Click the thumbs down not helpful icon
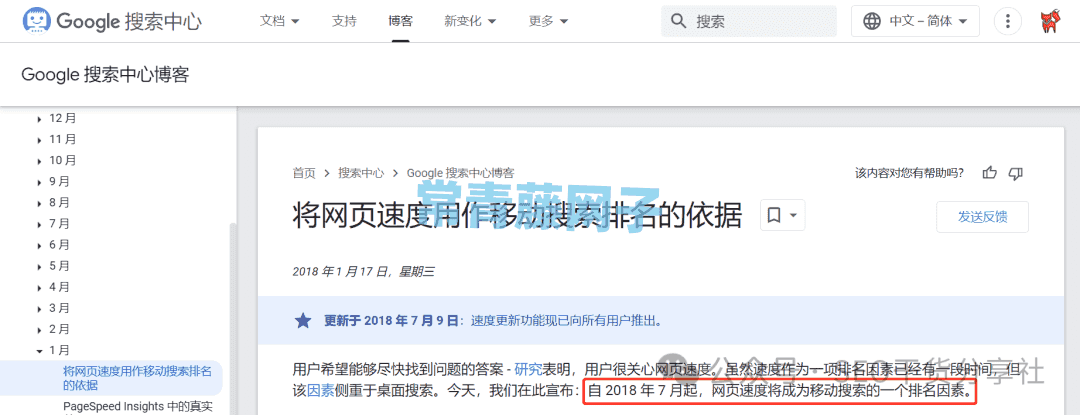The height and width of the screenshot is (415, 1080). pos(1015,173)
